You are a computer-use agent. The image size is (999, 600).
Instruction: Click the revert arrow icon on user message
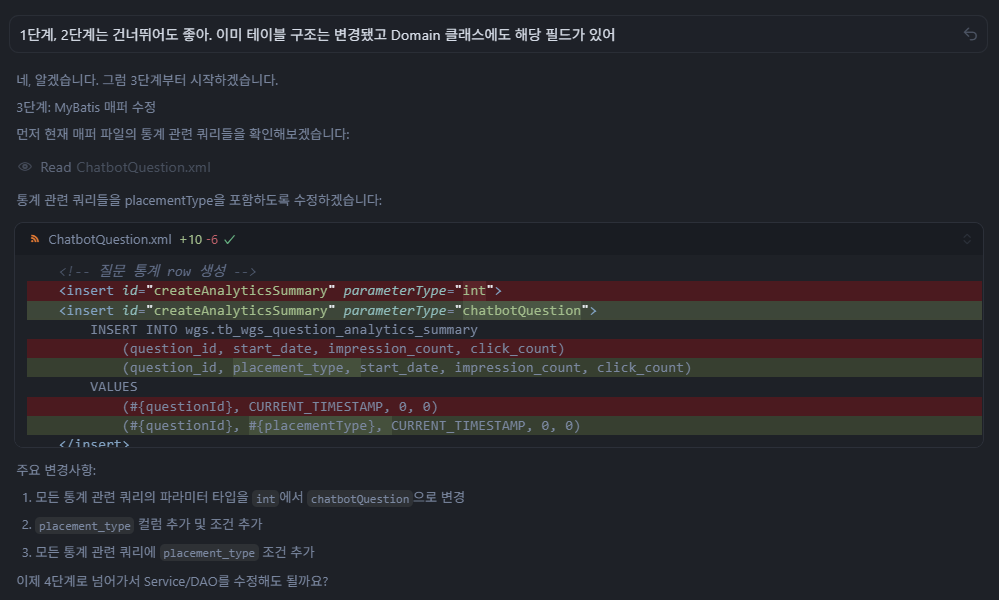point(969,34)
